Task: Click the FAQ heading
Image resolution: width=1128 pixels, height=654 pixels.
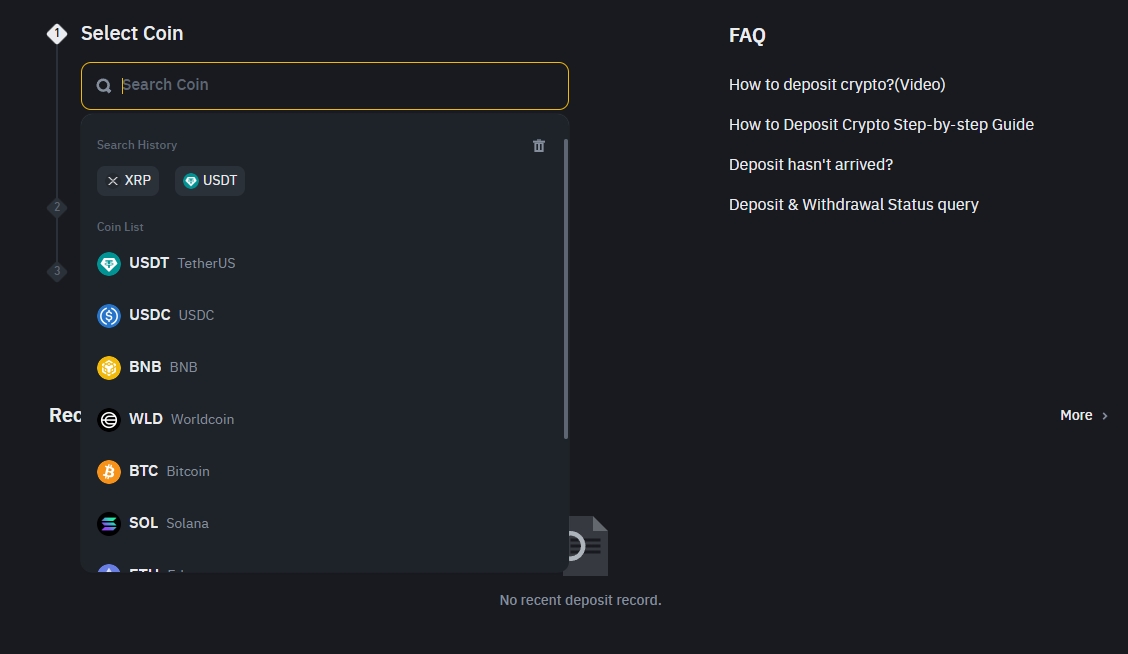Action: [747, 35]
